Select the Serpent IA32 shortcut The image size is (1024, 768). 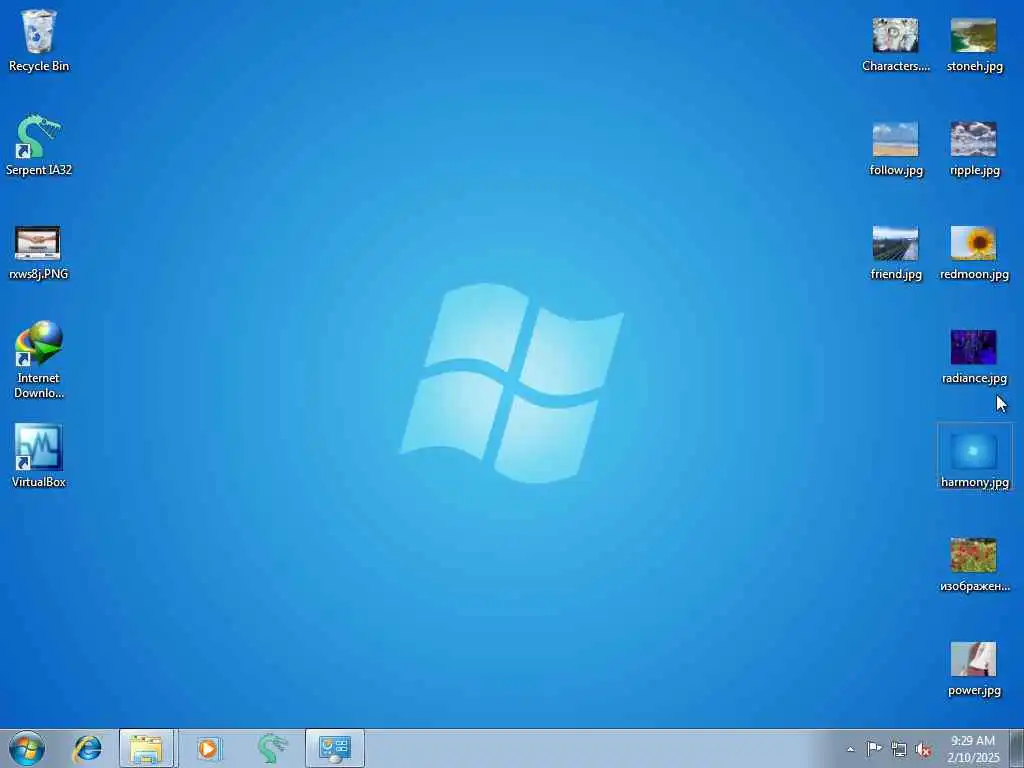tap(39, 144)
